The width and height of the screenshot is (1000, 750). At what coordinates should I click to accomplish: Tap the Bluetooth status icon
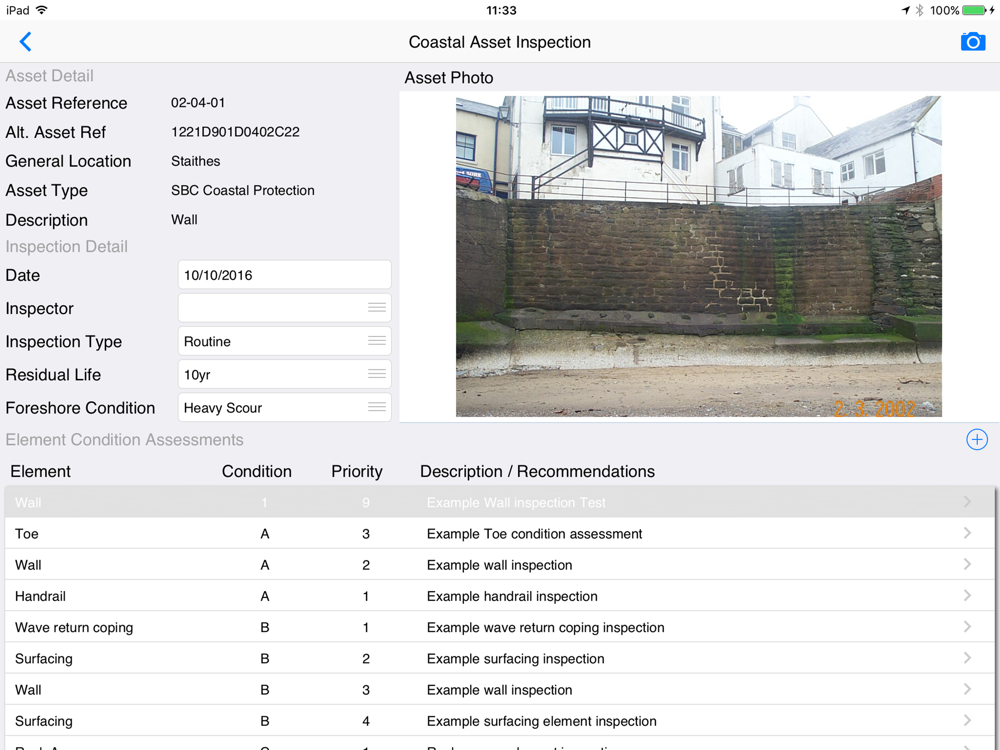tap(919, 10)
